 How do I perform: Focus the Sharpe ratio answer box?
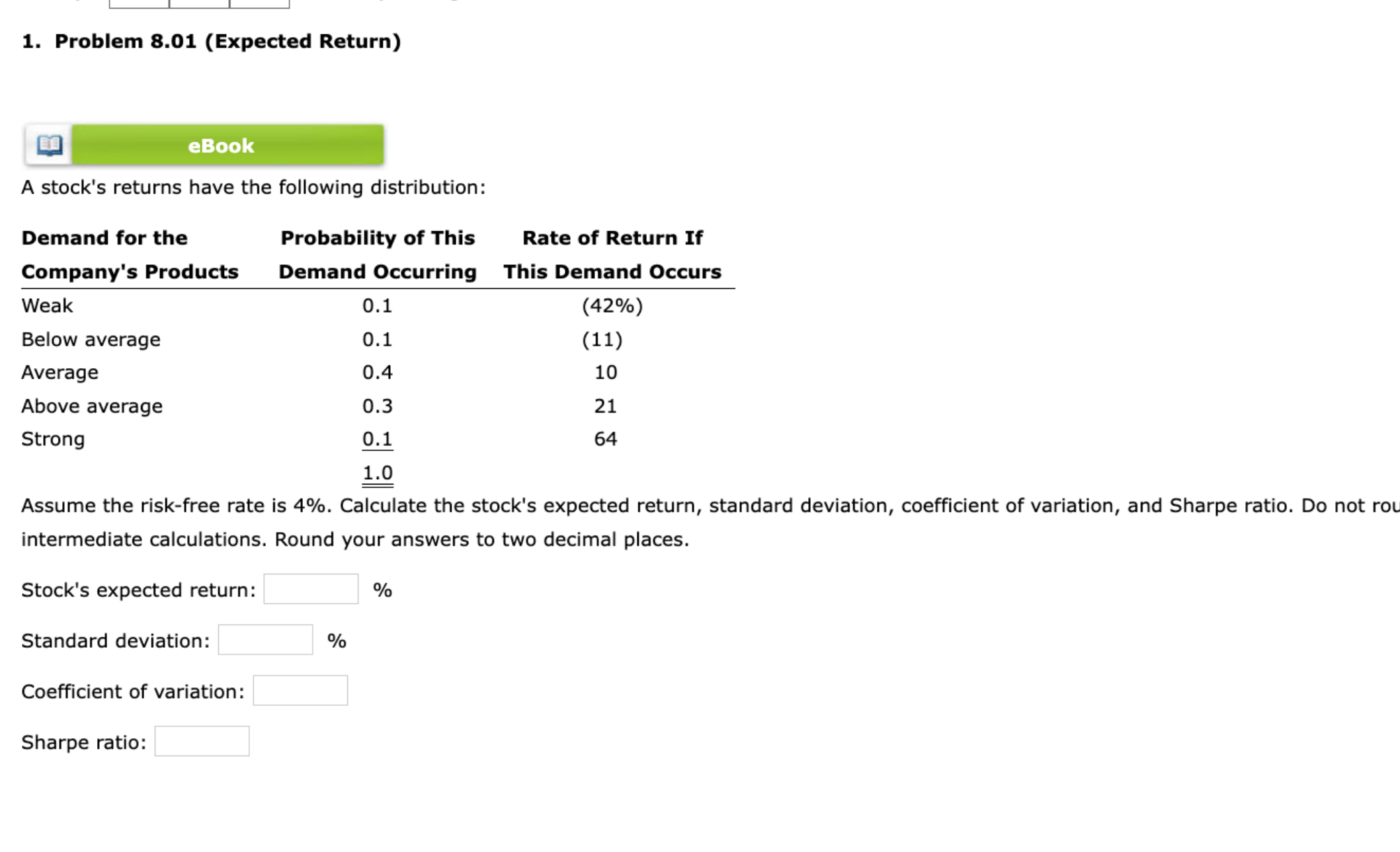tap(202, 740)
